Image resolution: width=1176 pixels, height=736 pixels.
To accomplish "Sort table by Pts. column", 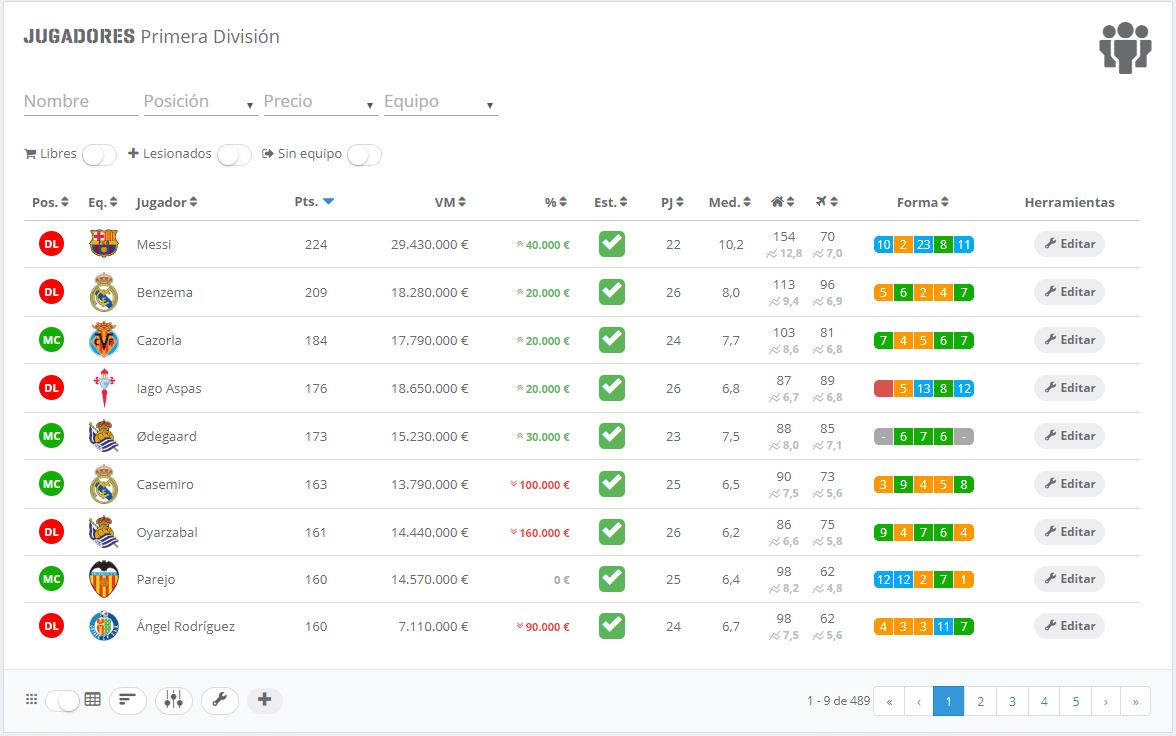I will click(314, 202).
